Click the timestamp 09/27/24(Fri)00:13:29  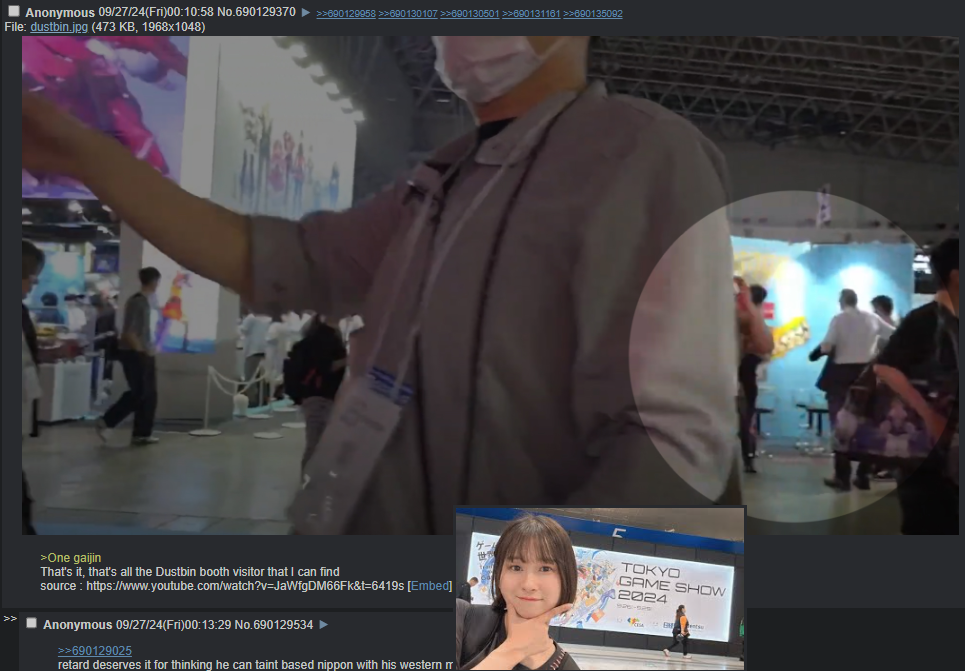pyautogui.click(x=174, y=625)
